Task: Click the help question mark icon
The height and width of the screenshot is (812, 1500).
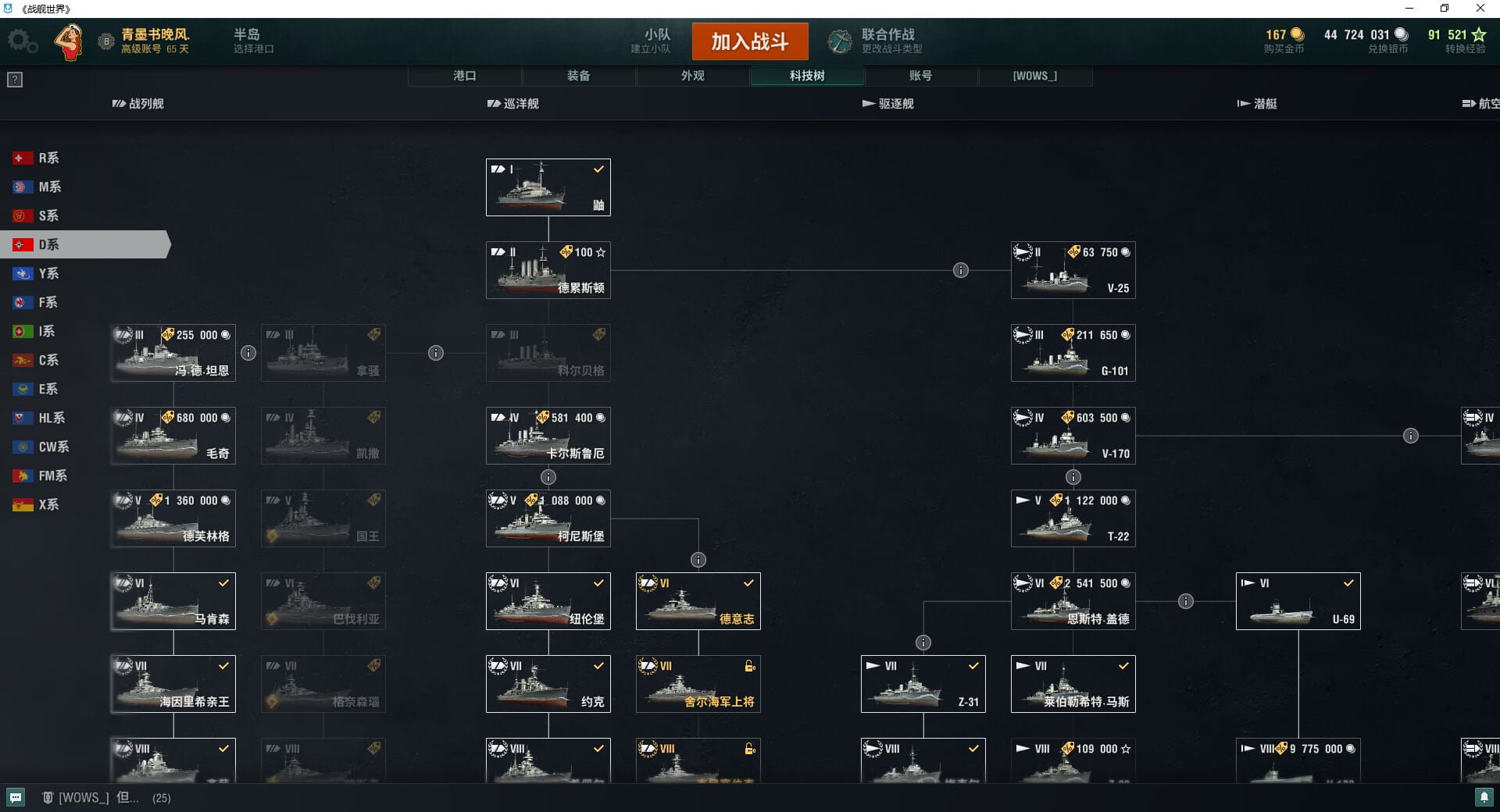Action: [x=15, y=80]
